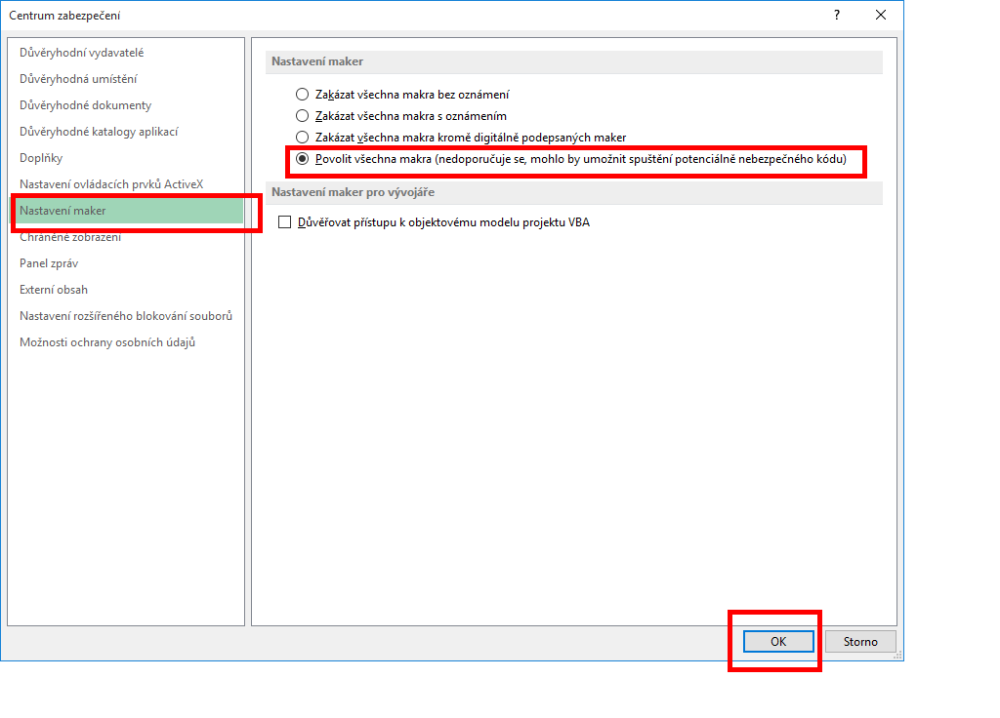Select Zakázat všechna makra bez oznámení
The width and height of the screenshot is (1000, 718).
tap(302, 95)
